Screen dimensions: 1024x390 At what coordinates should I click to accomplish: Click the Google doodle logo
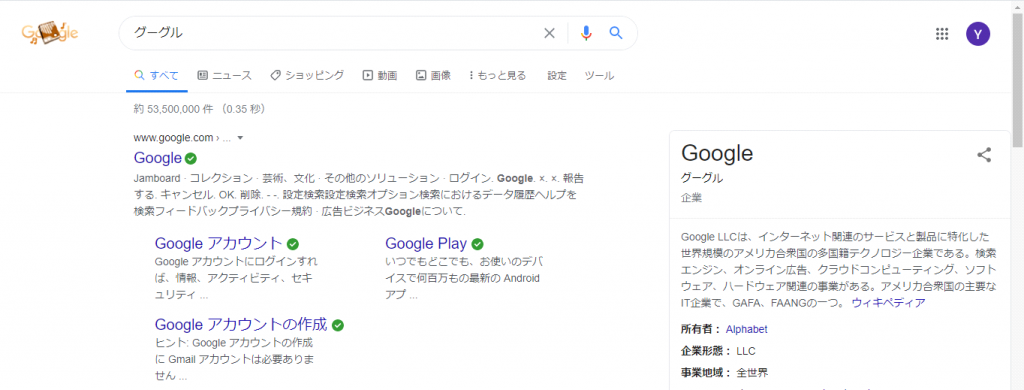click(x=50, y=33)
